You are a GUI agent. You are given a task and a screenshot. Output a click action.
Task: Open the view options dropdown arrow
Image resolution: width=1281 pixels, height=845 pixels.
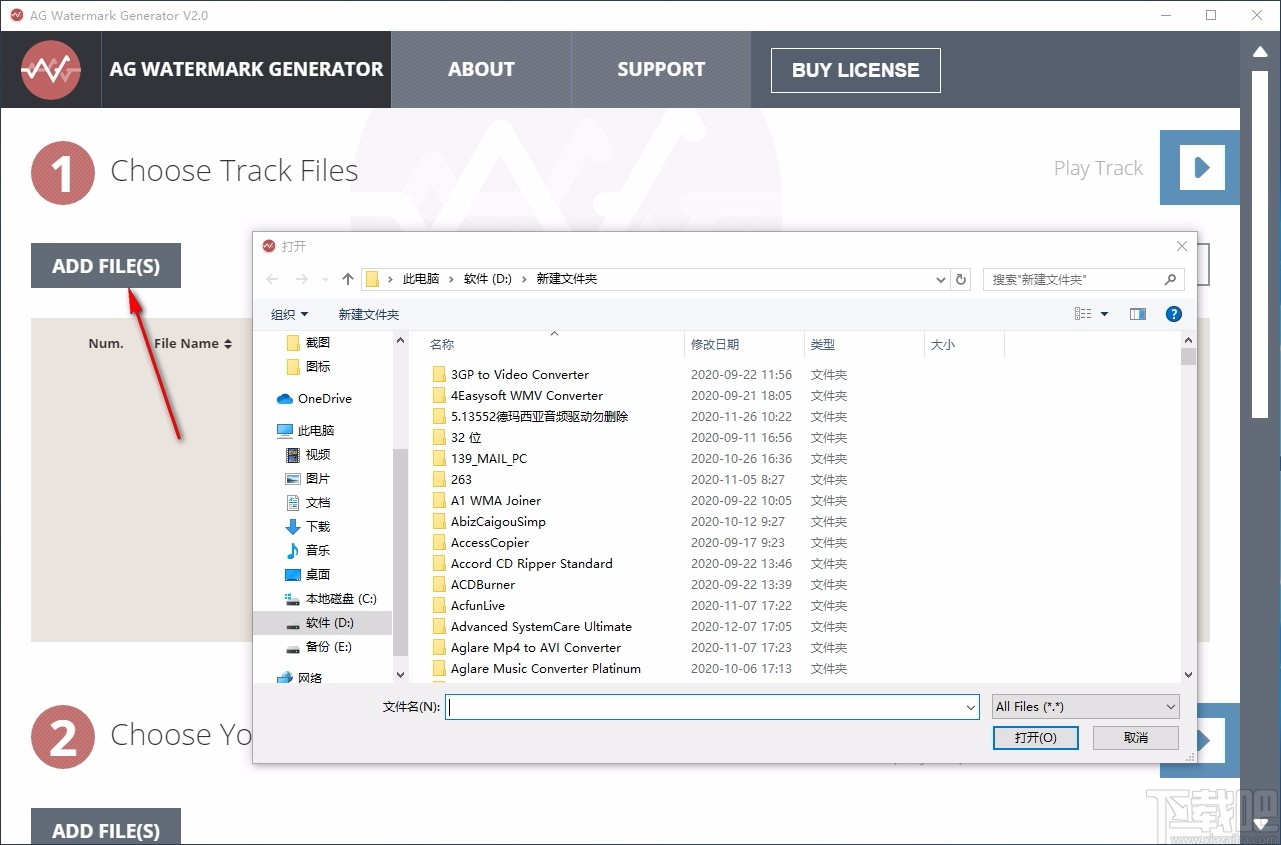point(1104,314)
